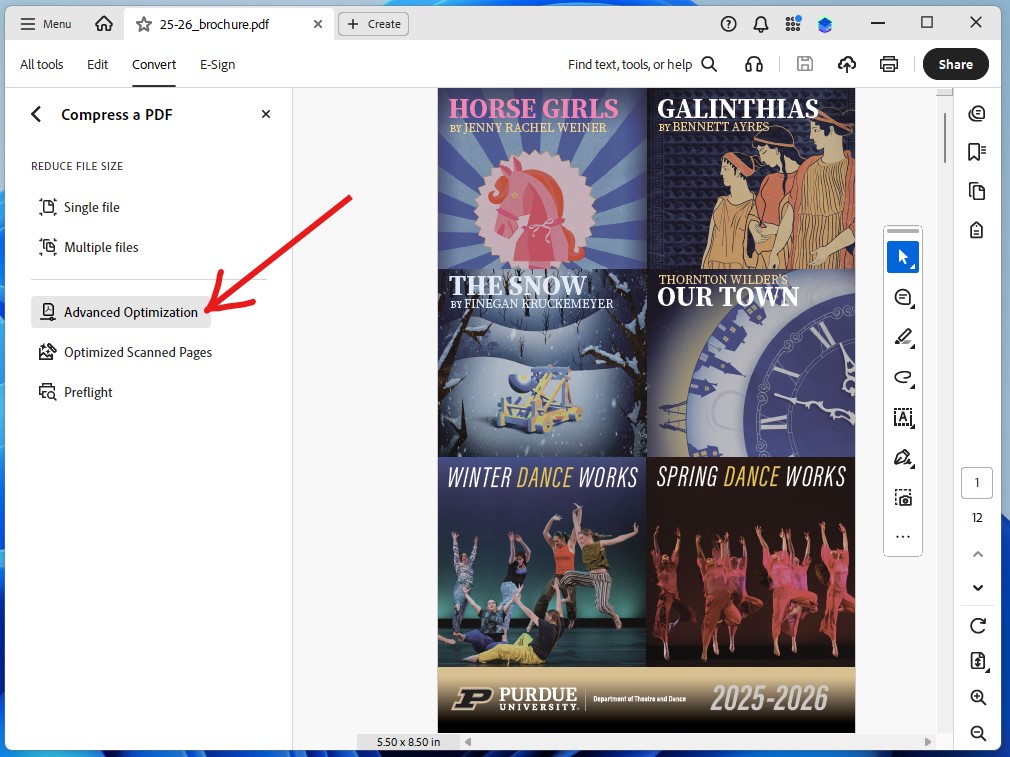Select the Fill & Sign pen tool

[903, 457]
